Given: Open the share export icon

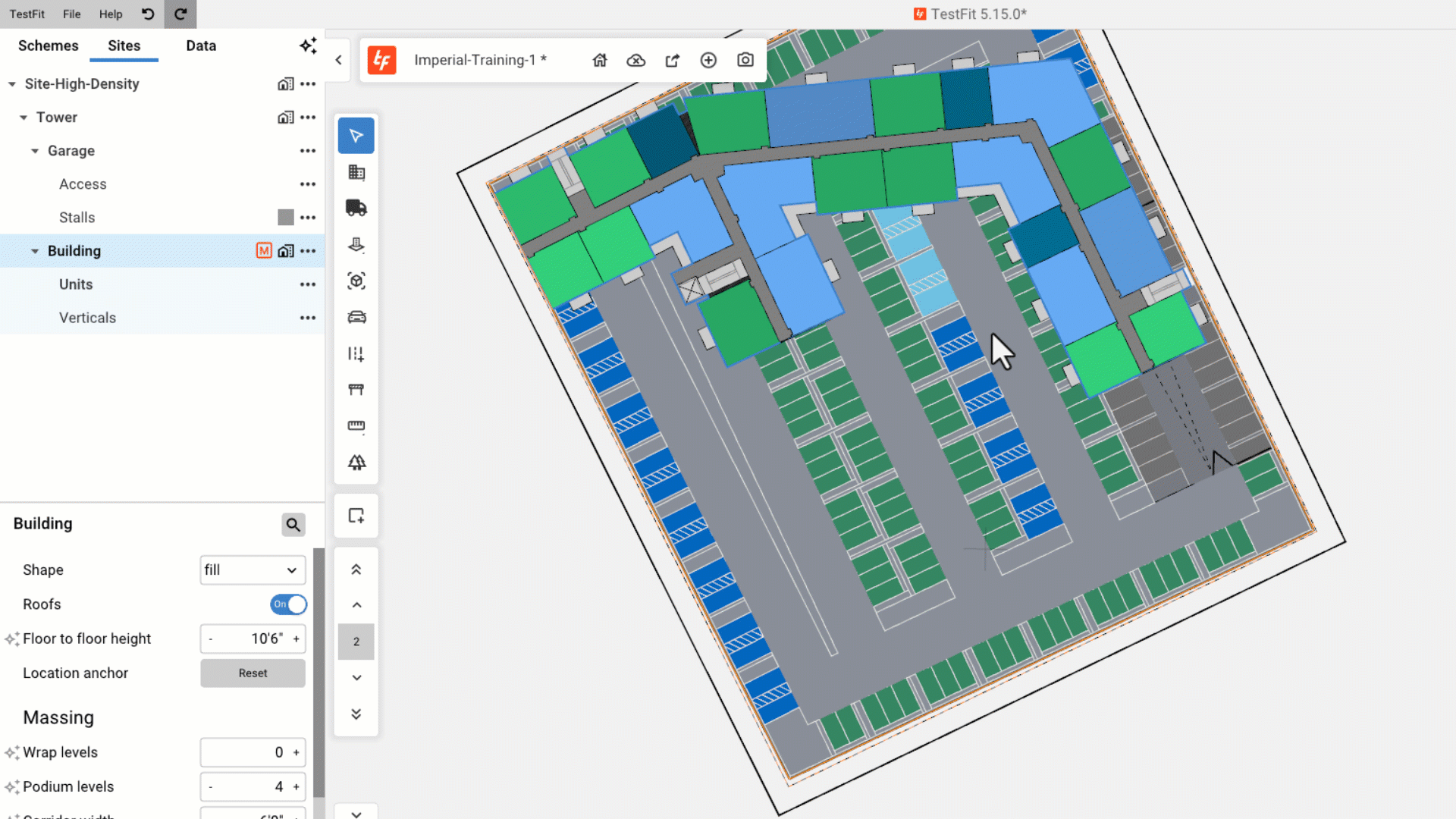Looking at the screenshot, I should tap(672, 60).
